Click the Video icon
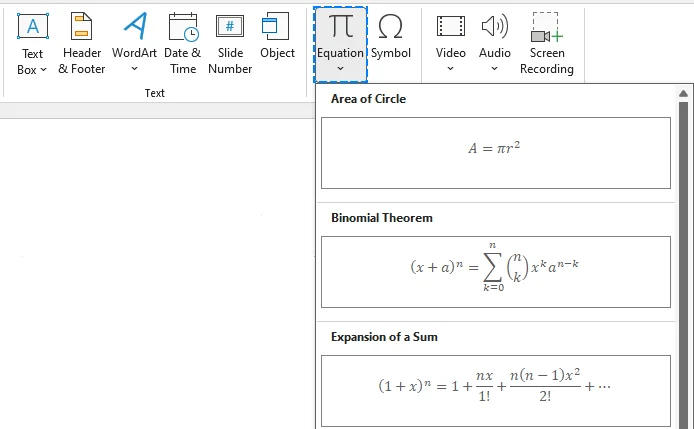 coord(451,26)
